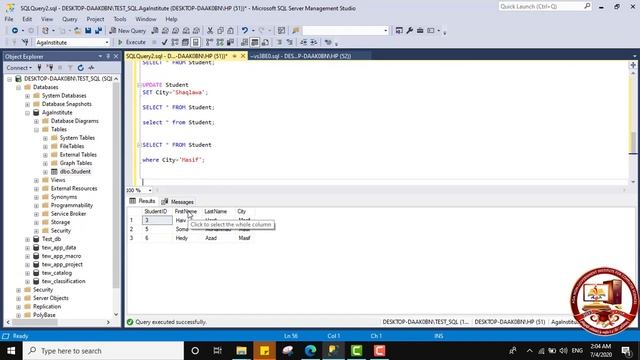This screenshot has height=360, width=640.
Task: Open the File menu
Action: tap(9, 19)
